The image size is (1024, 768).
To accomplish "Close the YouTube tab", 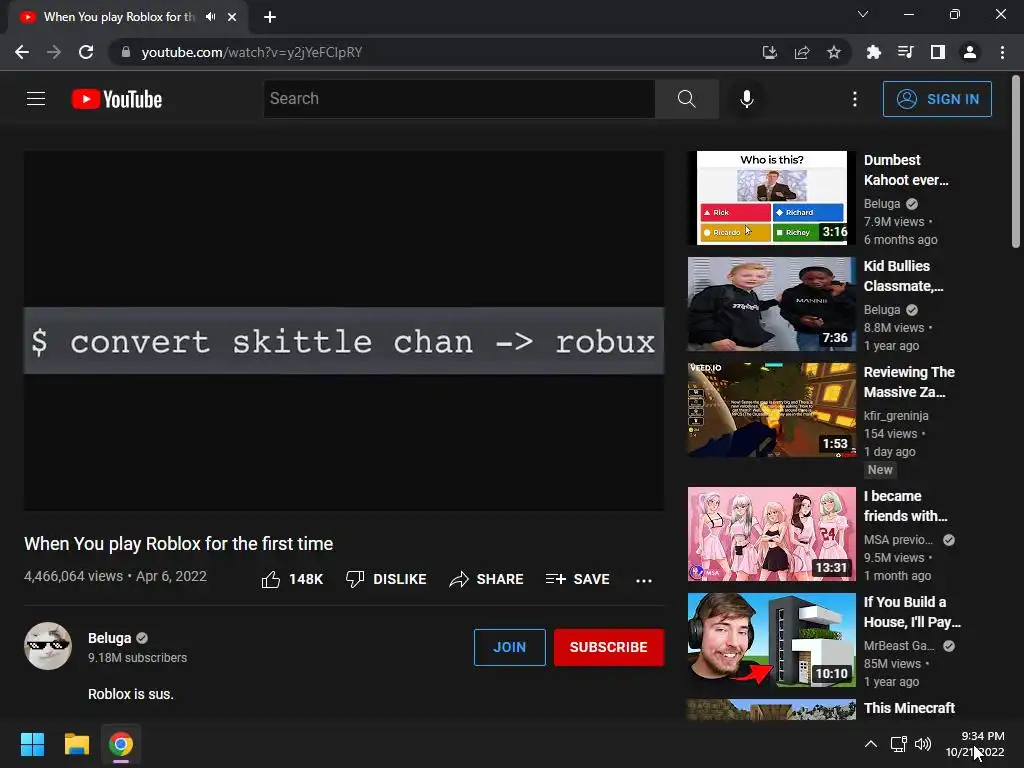I will 232,17.
